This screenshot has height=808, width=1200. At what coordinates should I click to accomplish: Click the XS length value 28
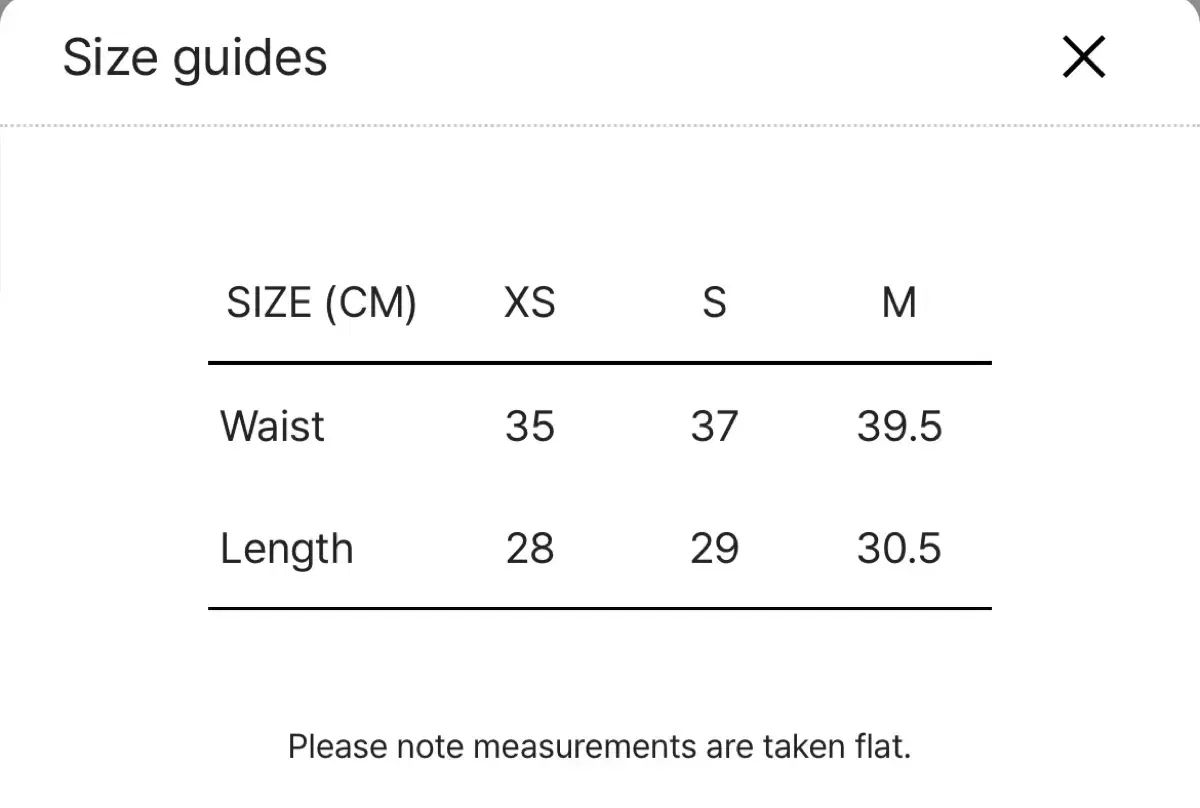coord(529,549)
